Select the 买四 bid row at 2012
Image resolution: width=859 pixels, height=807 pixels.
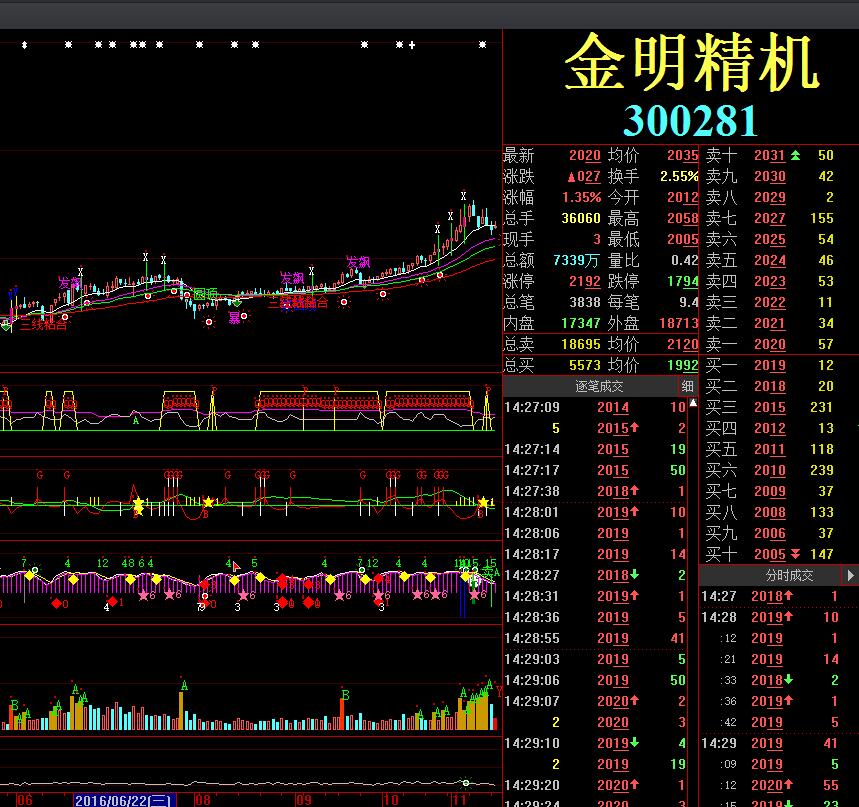(x=779, y=428)
